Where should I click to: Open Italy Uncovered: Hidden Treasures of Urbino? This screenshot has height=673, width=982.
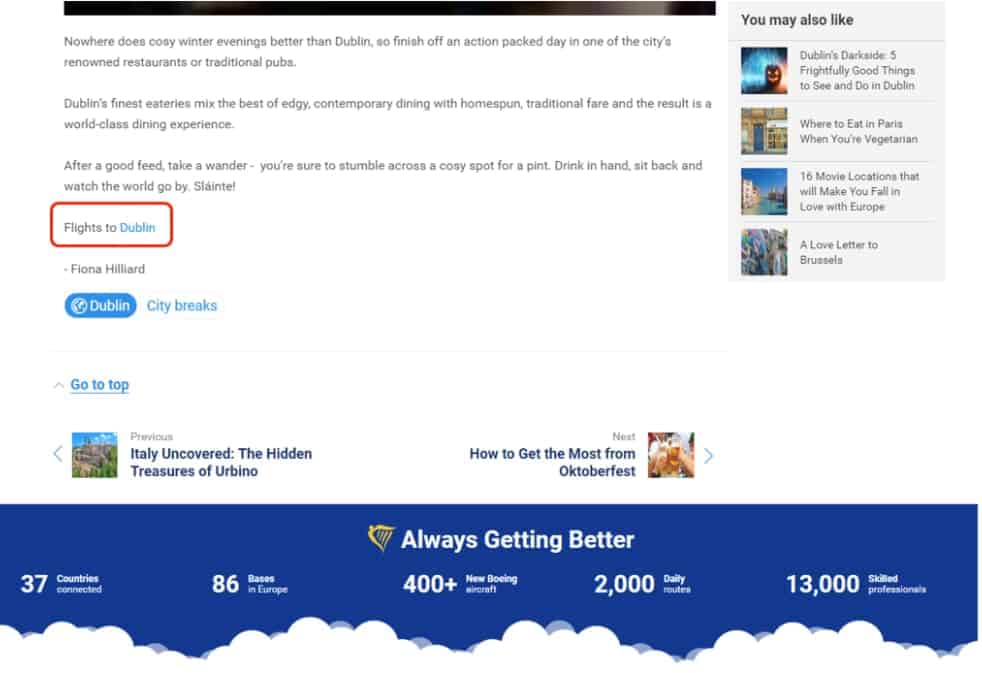221,462
